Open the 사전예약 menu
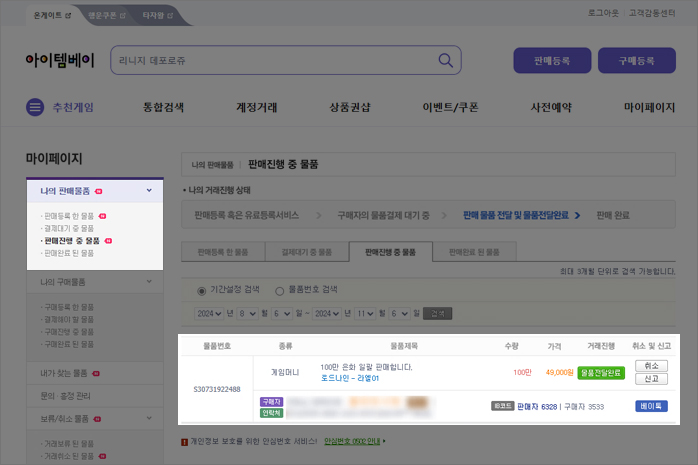The image size is (698, 465). pos(551,107)
